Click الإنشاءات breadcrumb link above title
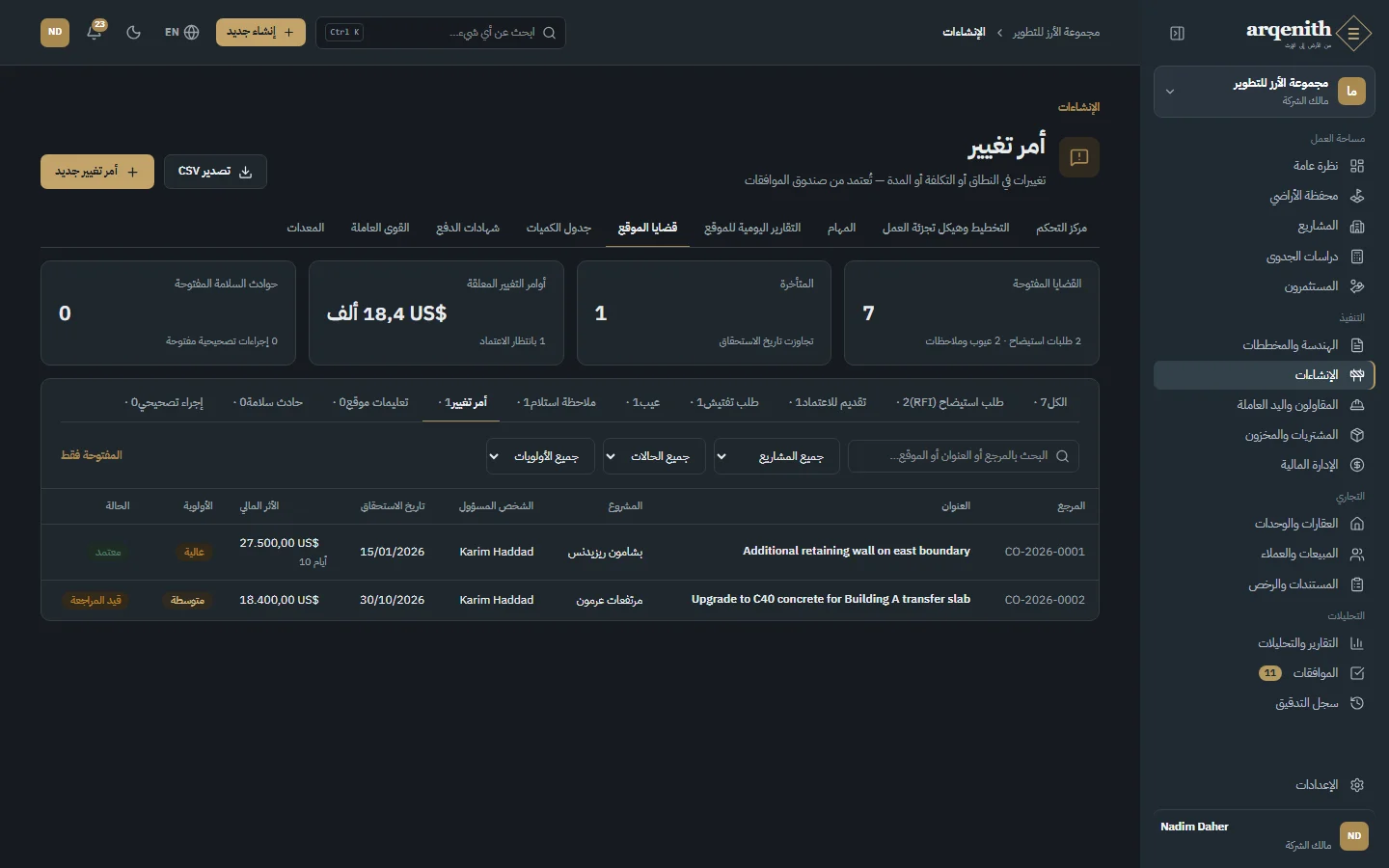1389x868 pixels. pos(1078,107)
